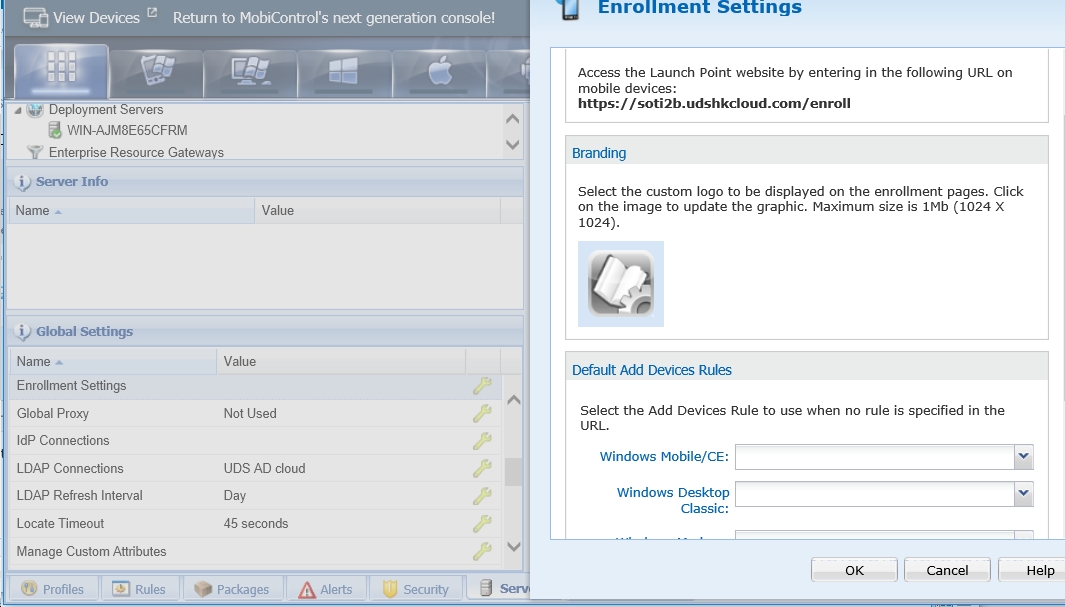This screenshot has width=1065, height=607.
Task: Select the All Platforms grid icon
Action: [62, 67]
